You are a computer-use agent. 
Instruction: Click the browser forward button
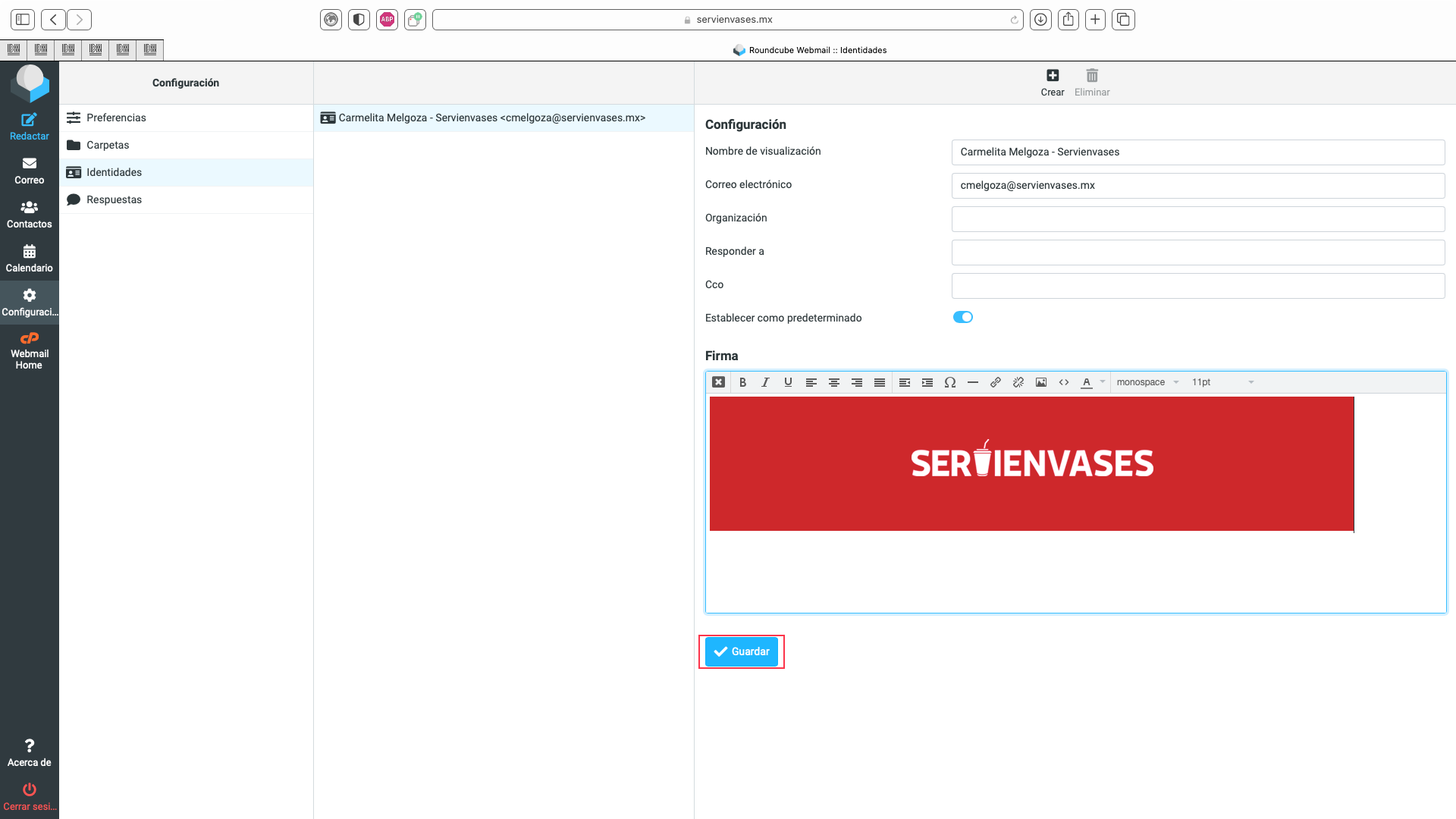[79, 20]
